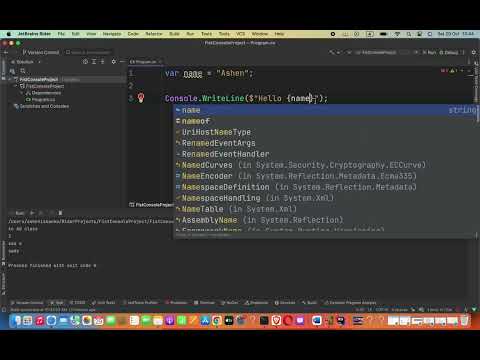Screen dimensions: 480x360
Task: Click the IDE settings gear at top right
Action: (474, 52)
